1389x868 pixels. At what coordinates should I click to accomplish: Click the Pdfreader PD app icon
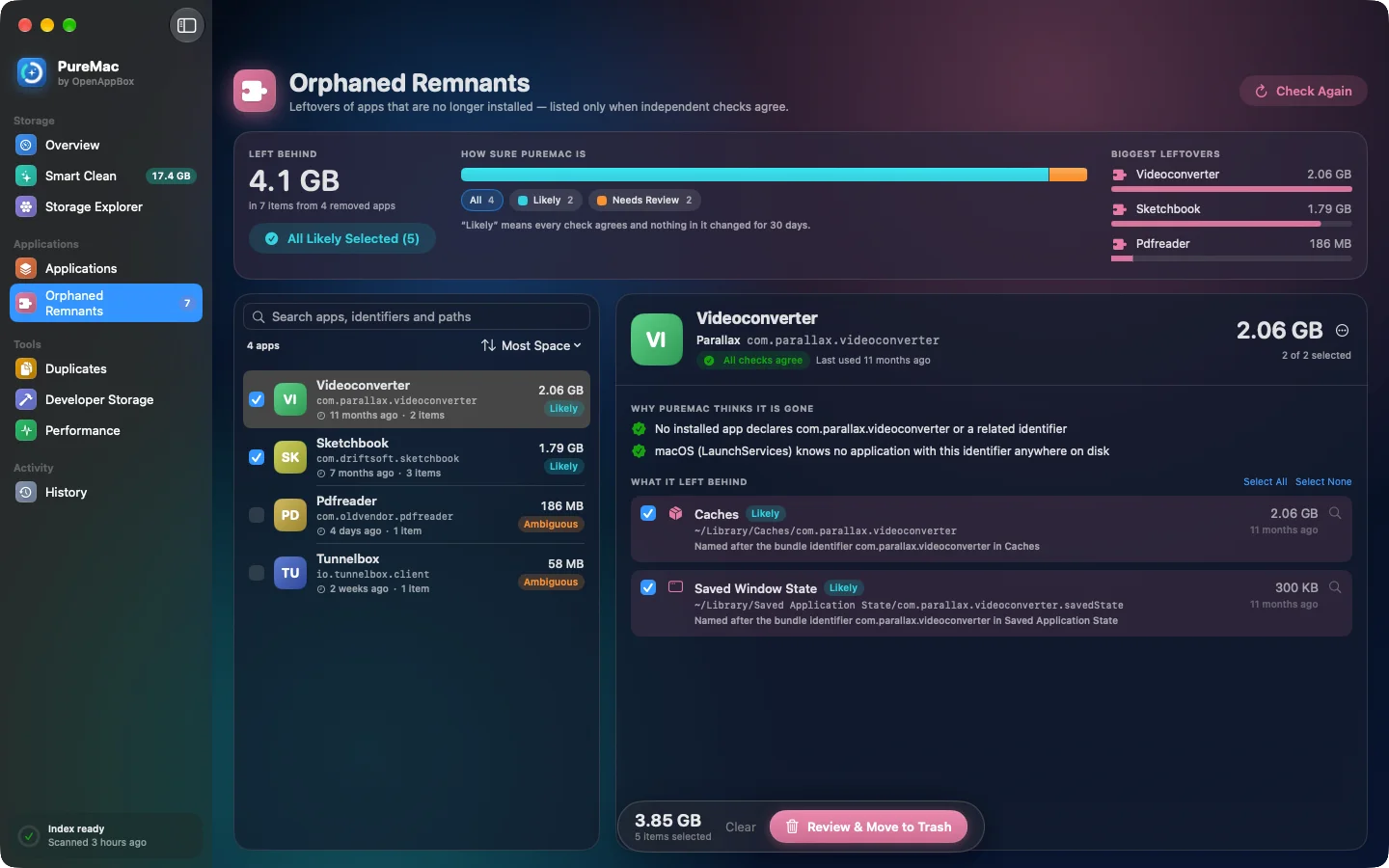point(290,515)
